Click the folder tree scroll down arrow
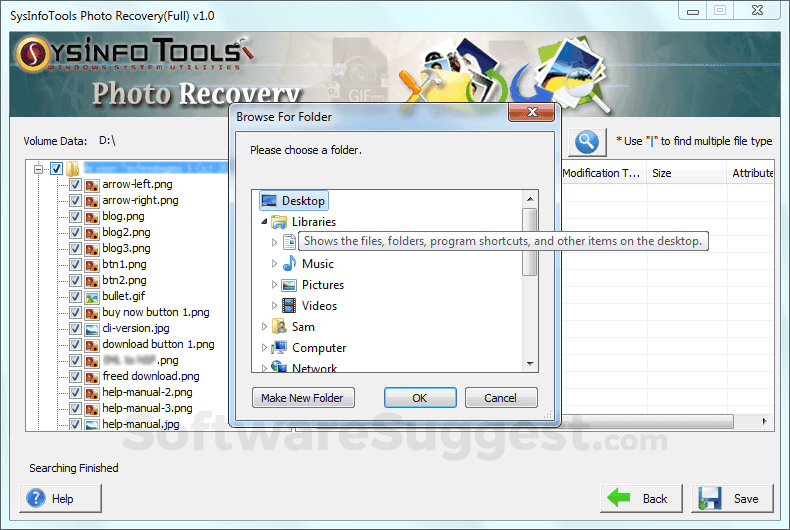The image size is (790, 530). pyautogui.click(x=530, y=363)
